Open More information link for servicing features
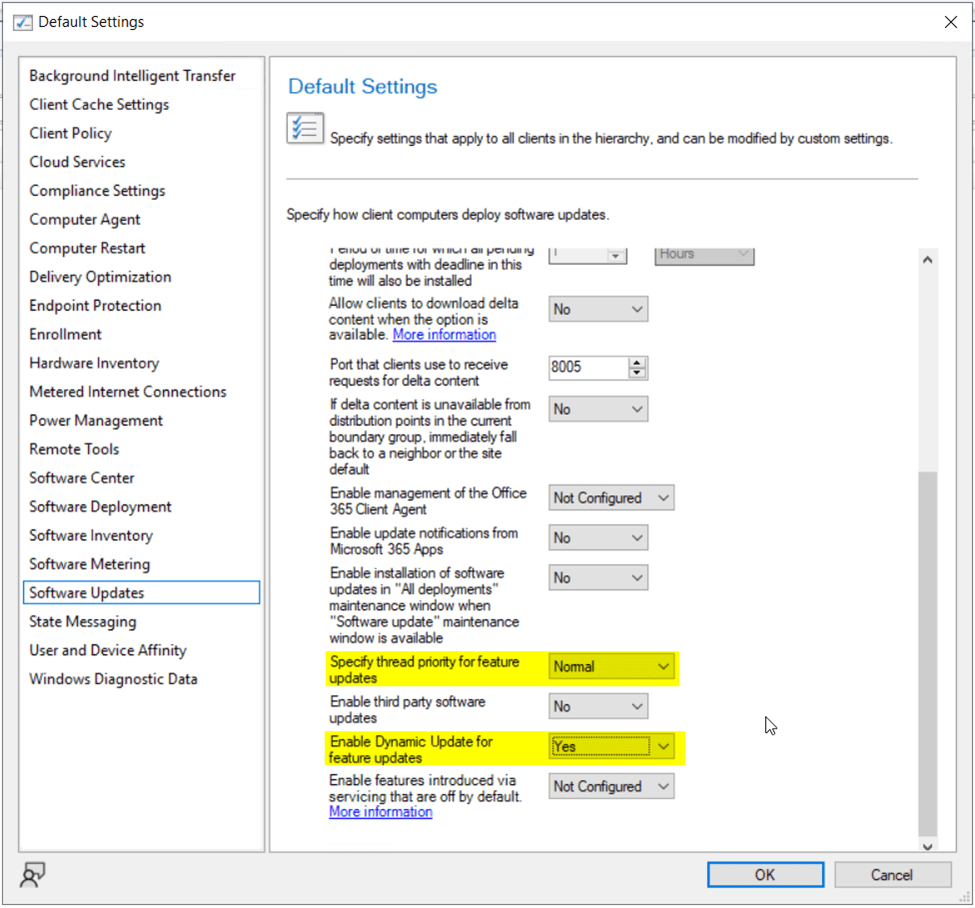 pyautogui.click(x=381, y=812)
